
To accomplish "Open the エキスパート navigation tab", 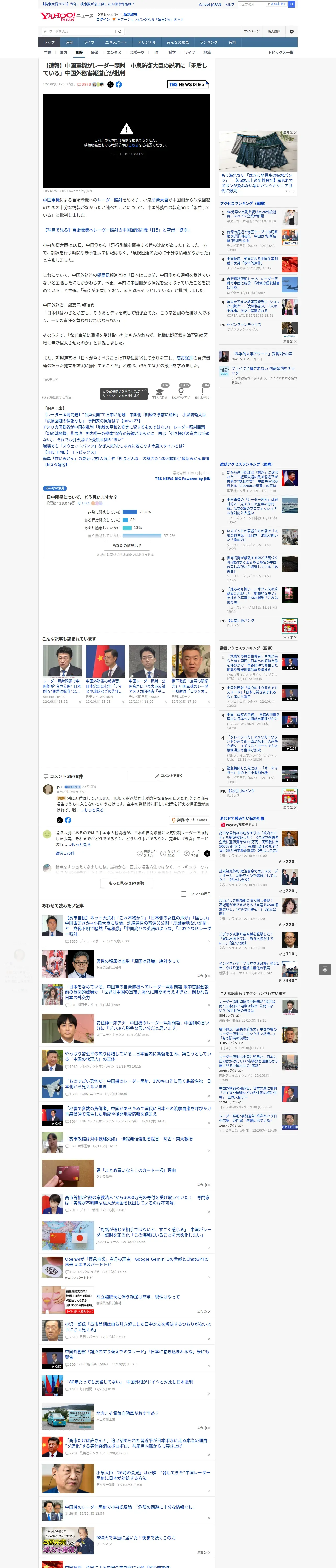I will (x=116, y=43).
